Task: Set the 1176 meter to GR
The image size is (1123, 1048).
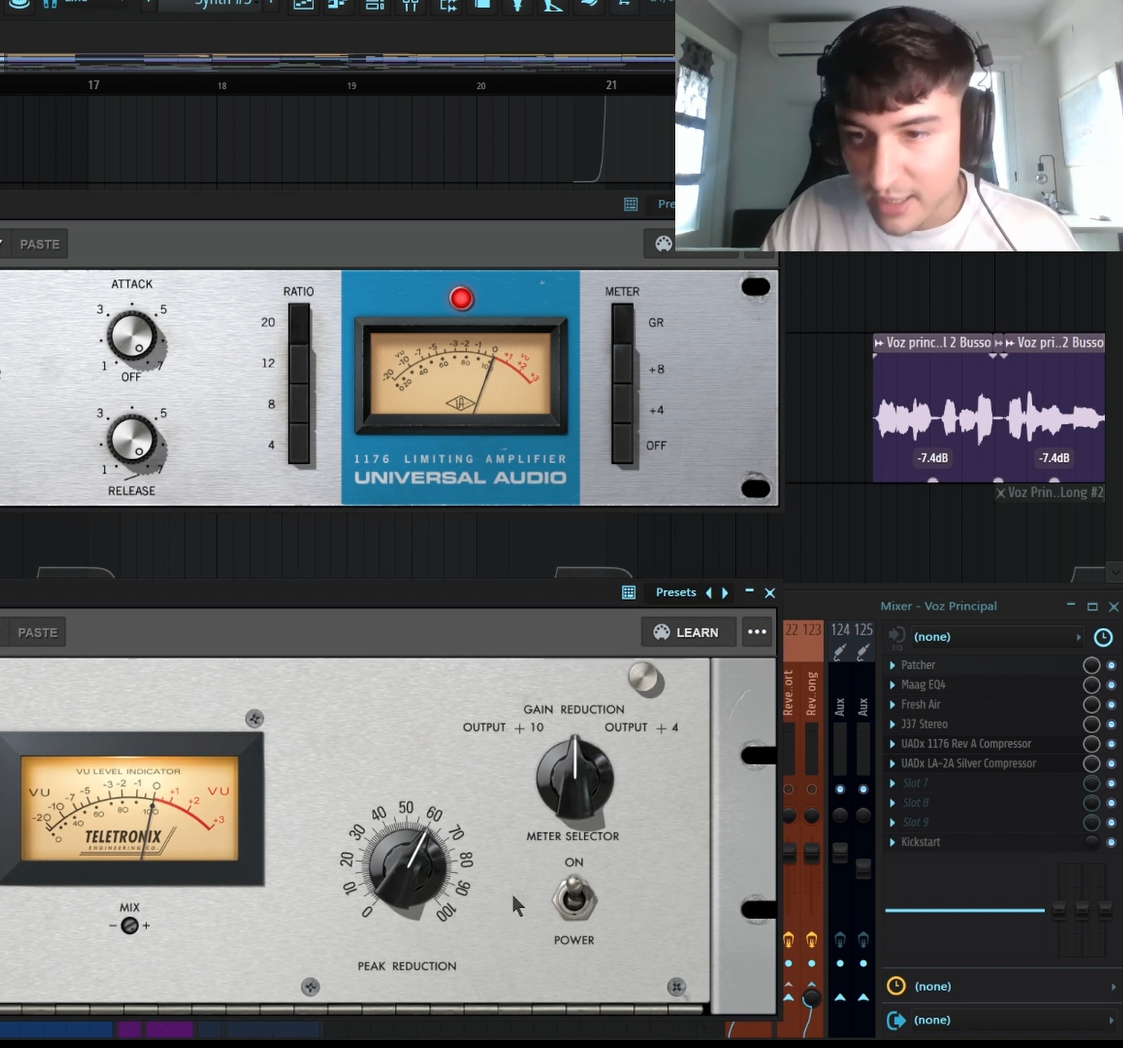Action: tap(623, 323)
